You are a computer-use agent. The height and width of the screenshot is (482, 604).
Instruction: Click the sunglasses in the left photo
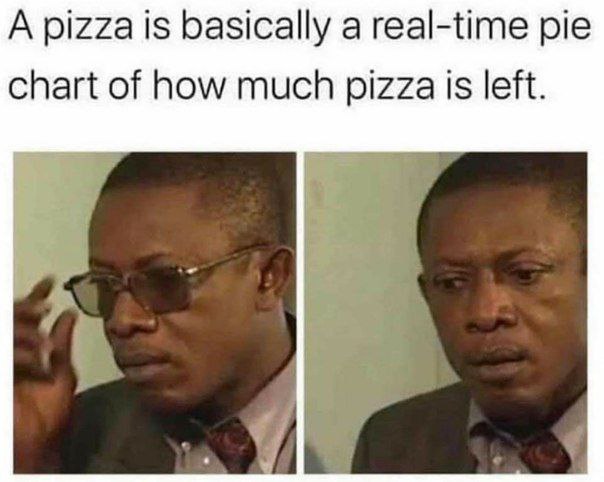[154, 284]
